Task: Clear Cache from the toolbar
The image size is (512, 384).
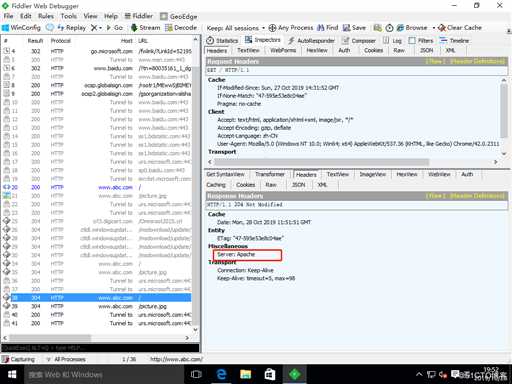Action: [460, 28]
